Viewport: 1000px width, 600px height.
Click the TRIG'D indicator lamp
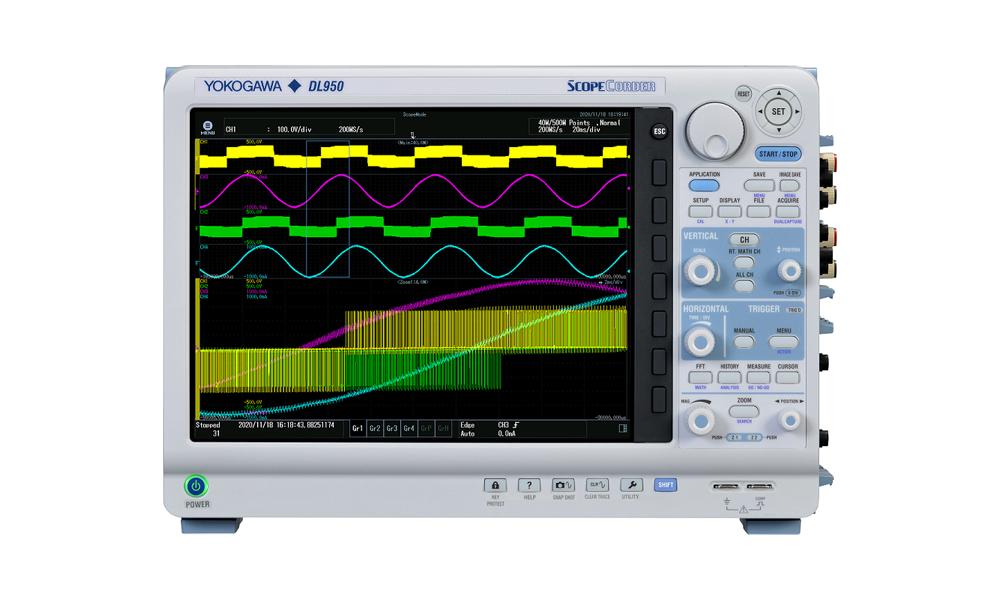794,310
